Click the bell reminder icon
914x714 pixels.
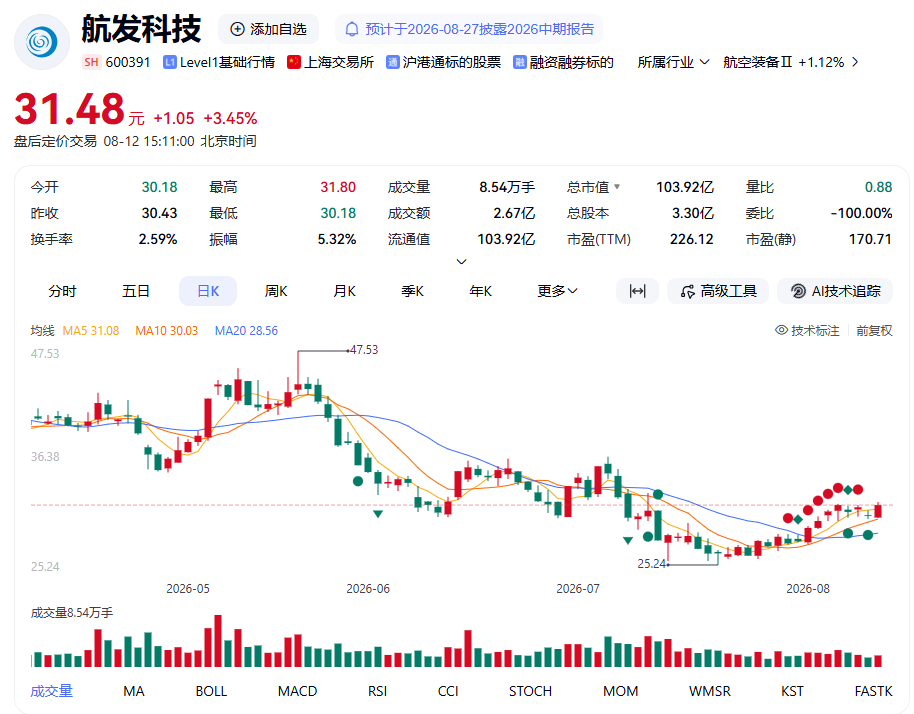pos(351,29)
